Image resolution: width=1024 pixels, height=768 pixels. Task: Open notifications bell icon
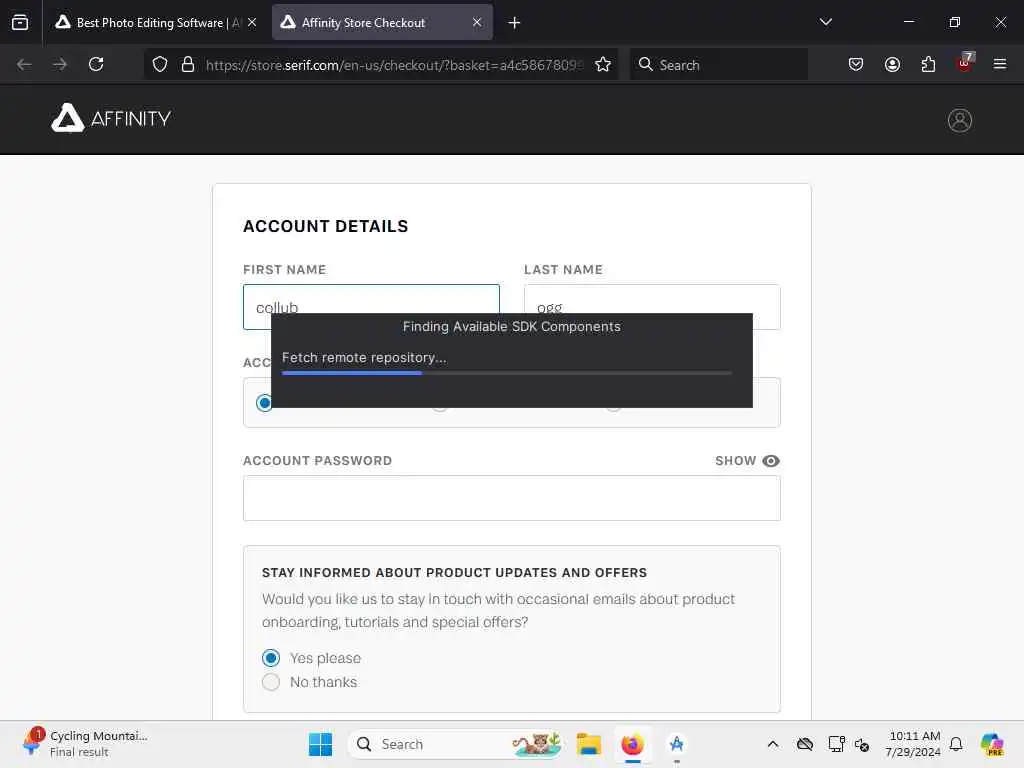click(956, 744)
